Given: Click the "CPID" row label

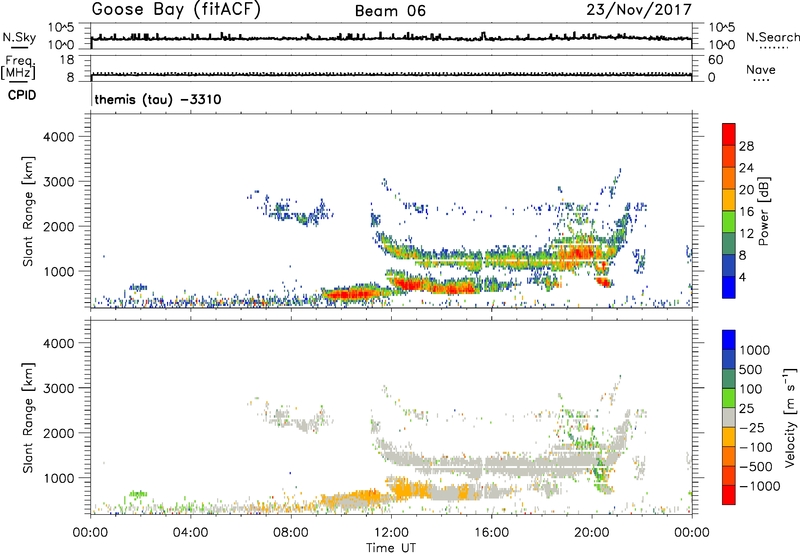Looking at the screenshot, I should (x=22, y=95).
